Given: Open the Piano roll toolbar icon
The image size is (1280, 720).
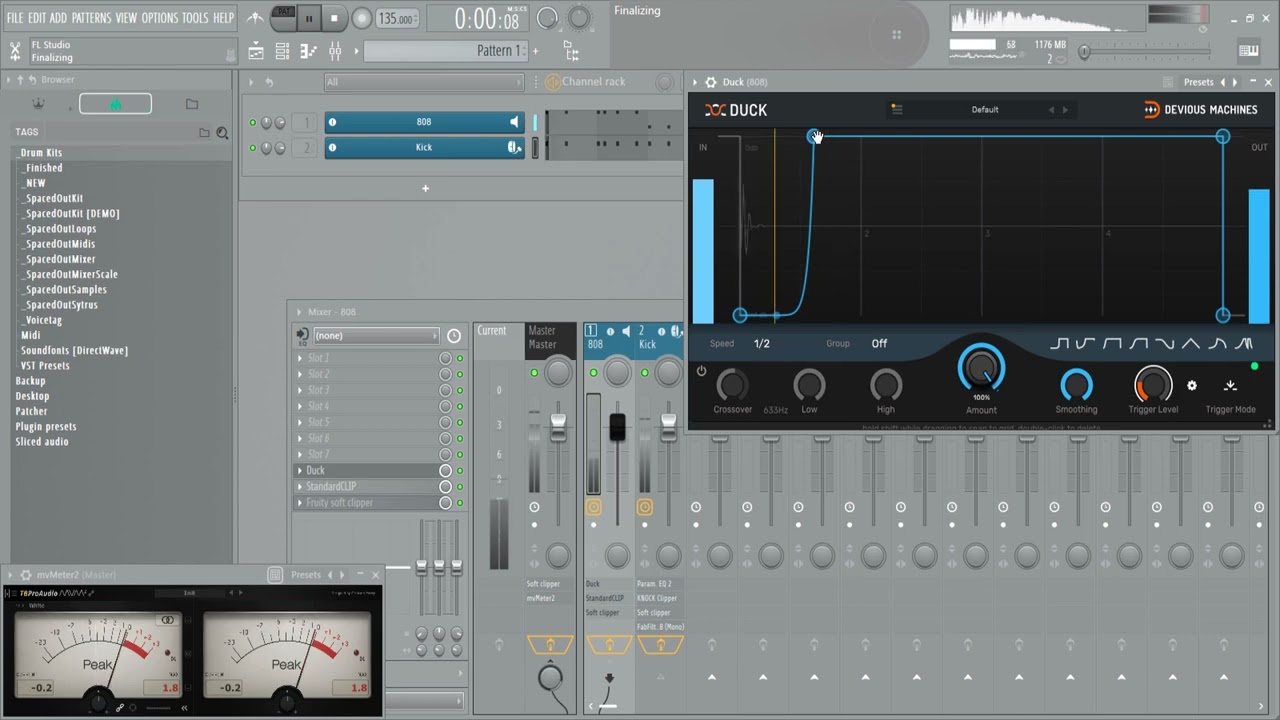Looking at the screenshot, I should (308, 52).
